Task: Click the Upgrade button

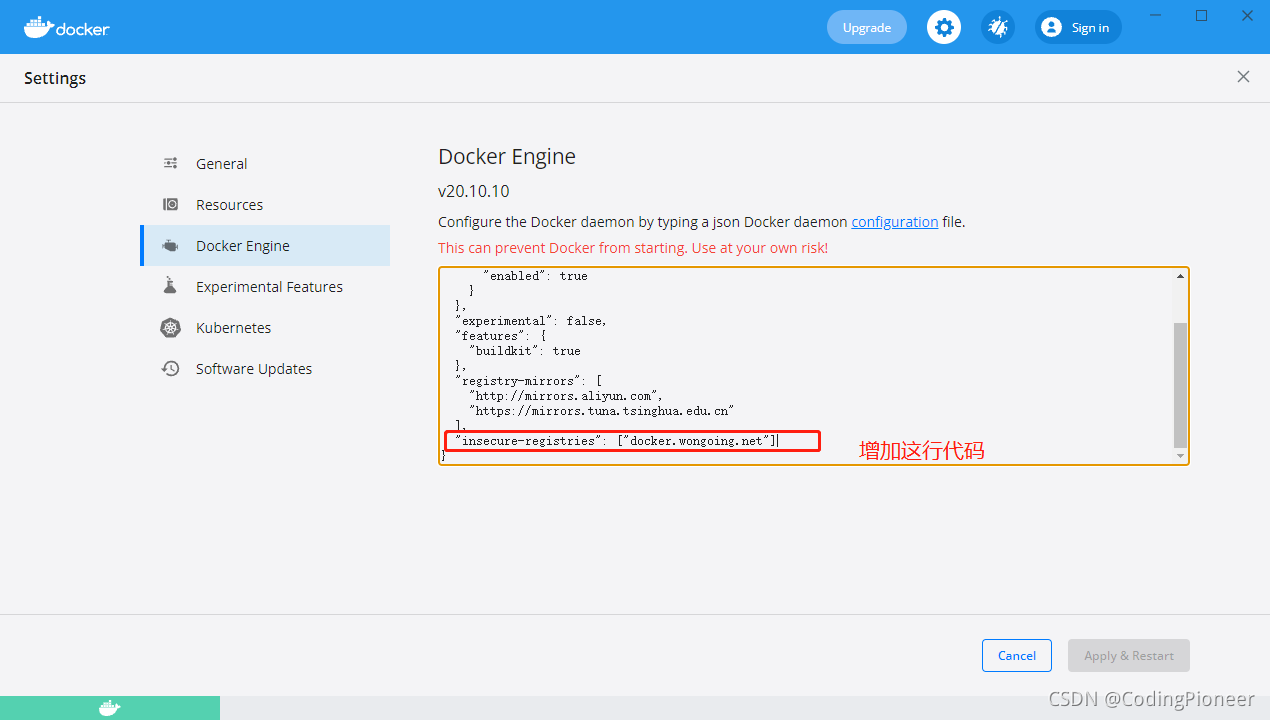Action: [x=867, y=27]
